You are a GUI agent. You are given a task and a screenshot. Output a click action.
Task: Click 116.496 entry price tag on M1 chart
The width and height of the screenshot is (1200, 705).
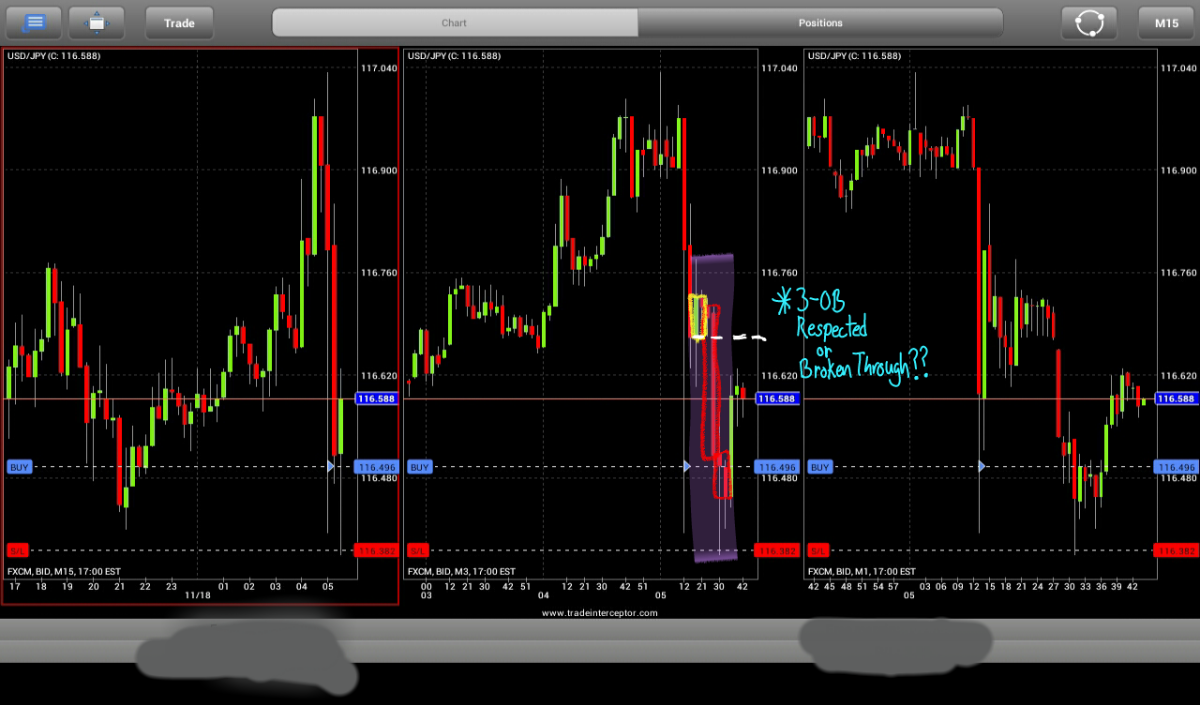pyautogui.click(x=1177, y=467)
